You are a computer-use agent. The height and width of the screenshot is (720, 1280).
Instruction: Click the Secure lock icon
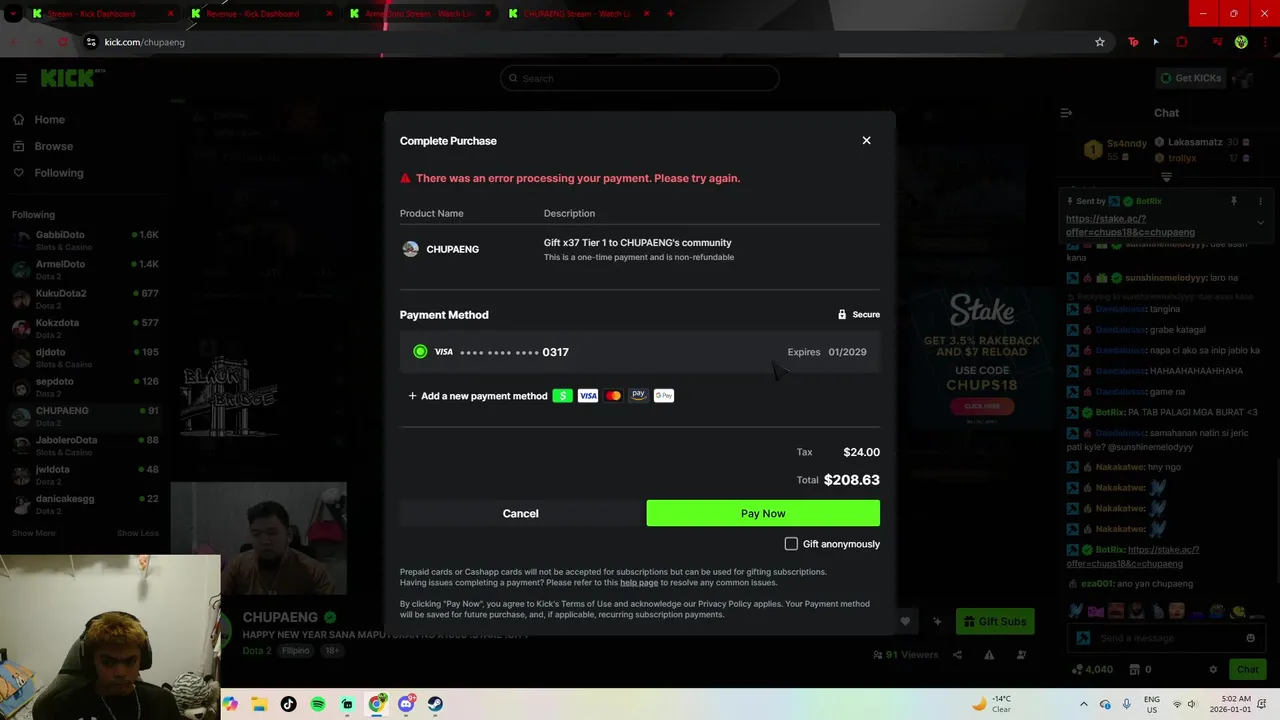[x=842, y=314]
